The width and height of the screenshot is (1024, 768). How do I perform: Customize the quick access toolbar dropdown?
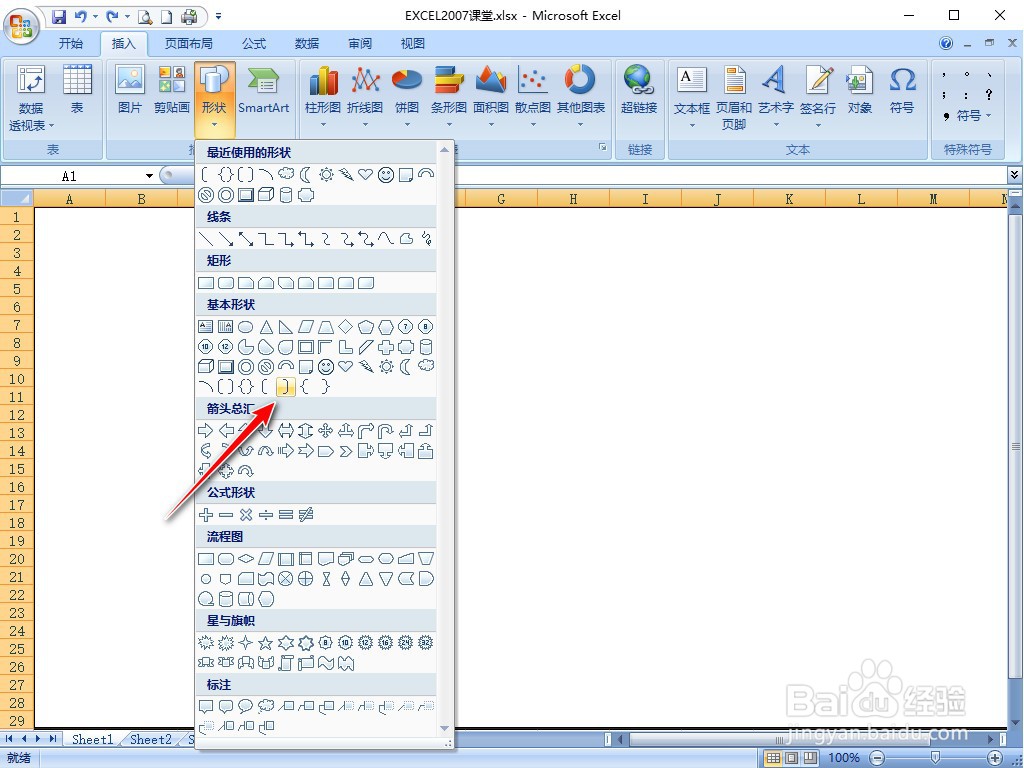(218, 16)
